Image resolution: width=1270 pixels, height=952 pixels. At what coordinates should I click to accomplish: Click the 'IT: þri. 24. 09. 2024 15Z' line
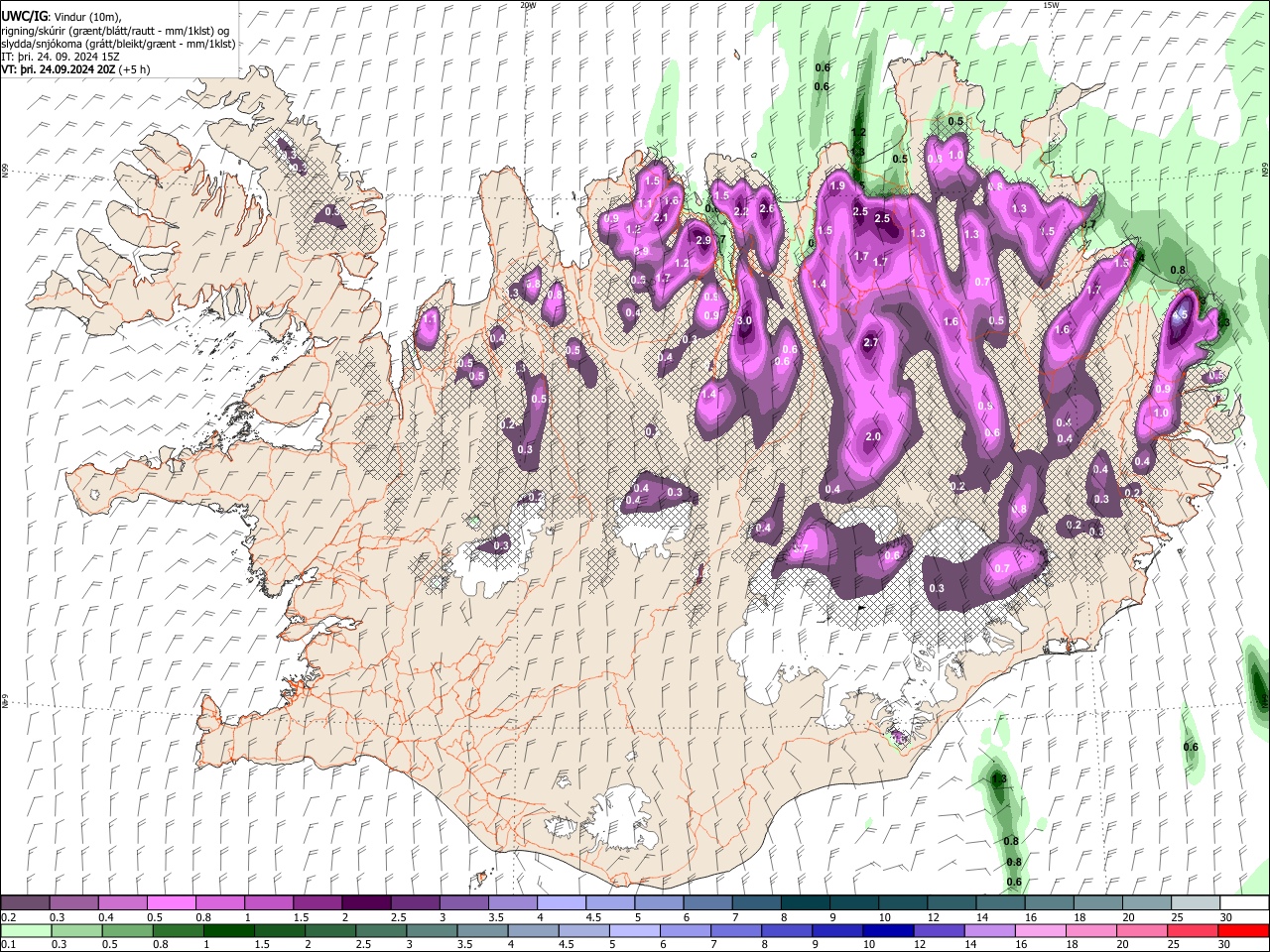click(x=62, y=57)
